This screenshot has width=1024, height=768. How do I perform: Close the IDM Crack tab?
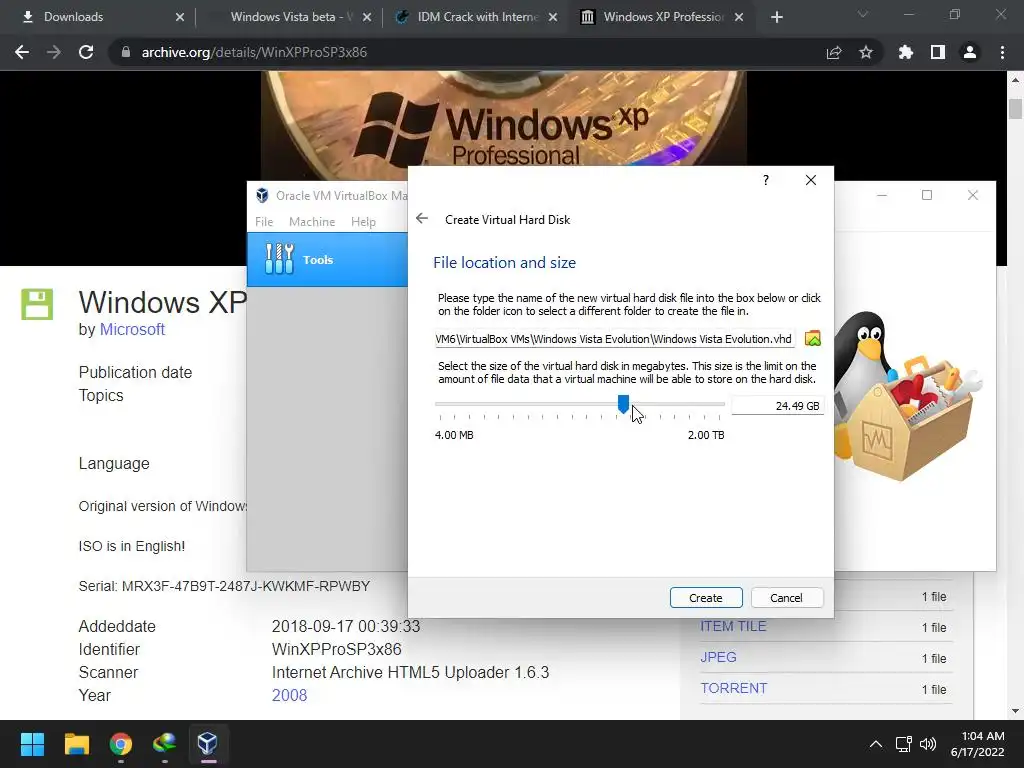(553, 17)
